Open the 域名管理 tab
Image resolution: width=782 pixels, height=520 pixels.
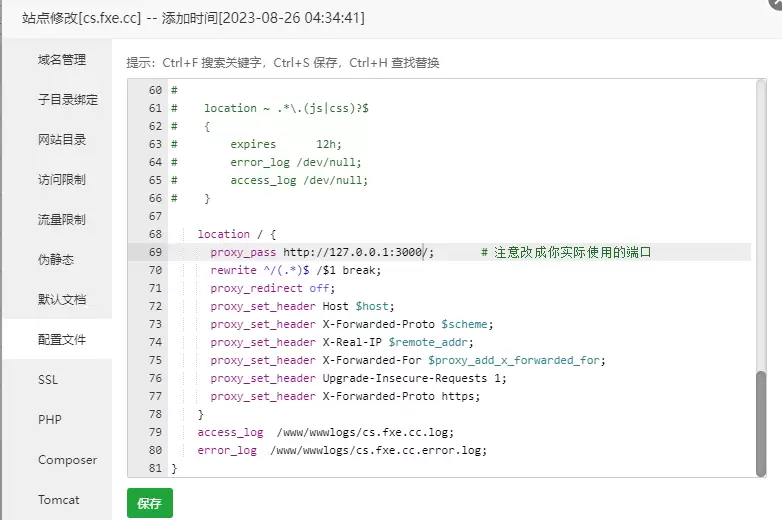point(61,60)
